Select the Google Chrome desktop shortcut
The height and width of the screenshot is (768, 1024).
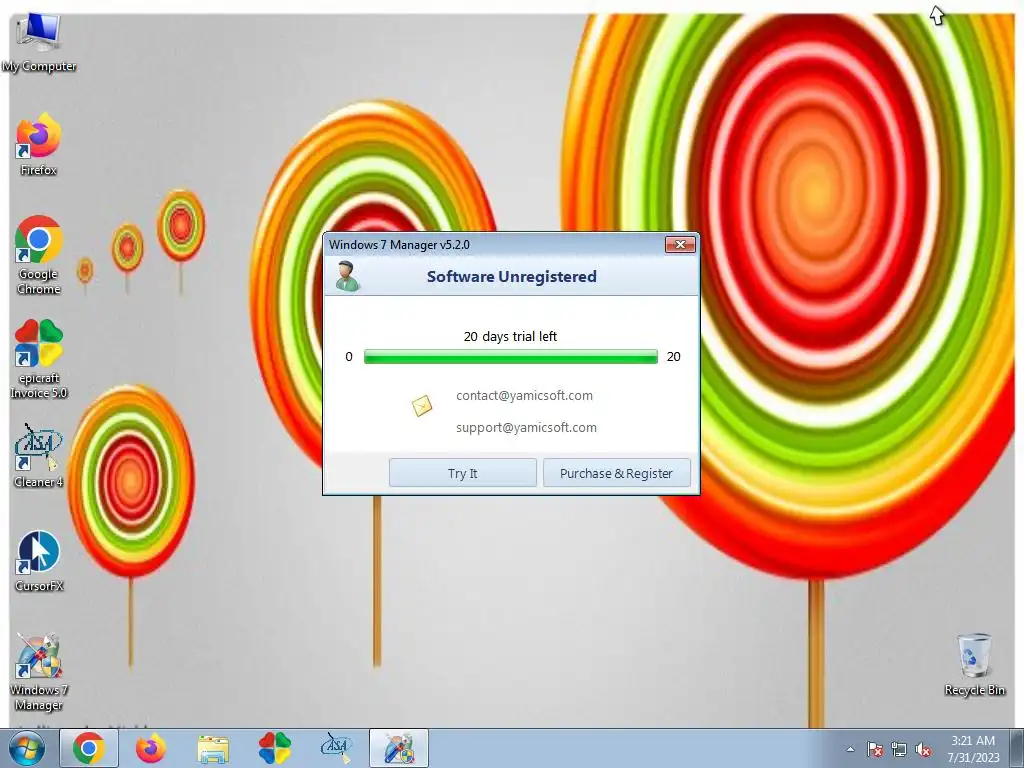tap(39, 255)
